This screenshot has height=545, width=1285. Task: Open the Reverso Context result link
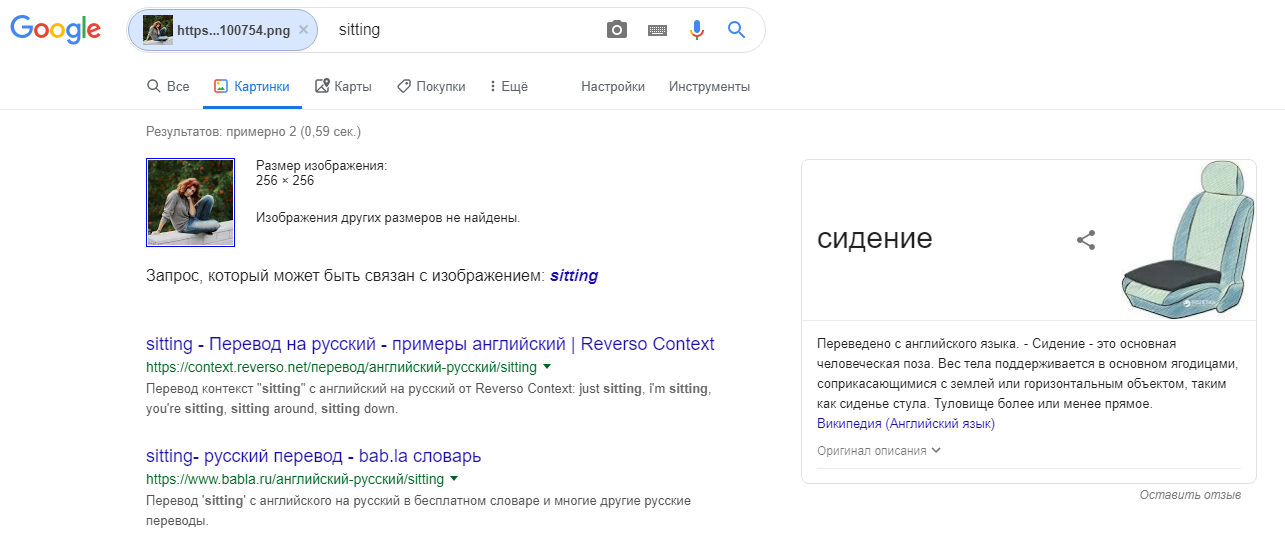430,344
